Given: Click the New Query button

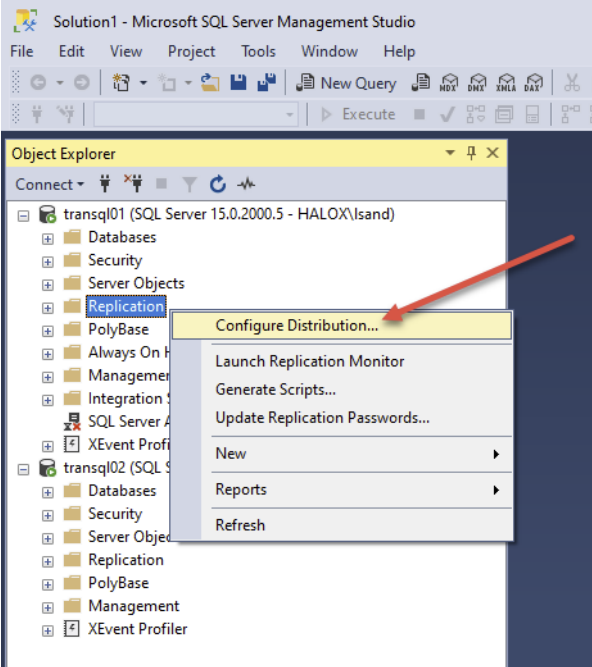Looking at the screenshot, I should 346,83.
